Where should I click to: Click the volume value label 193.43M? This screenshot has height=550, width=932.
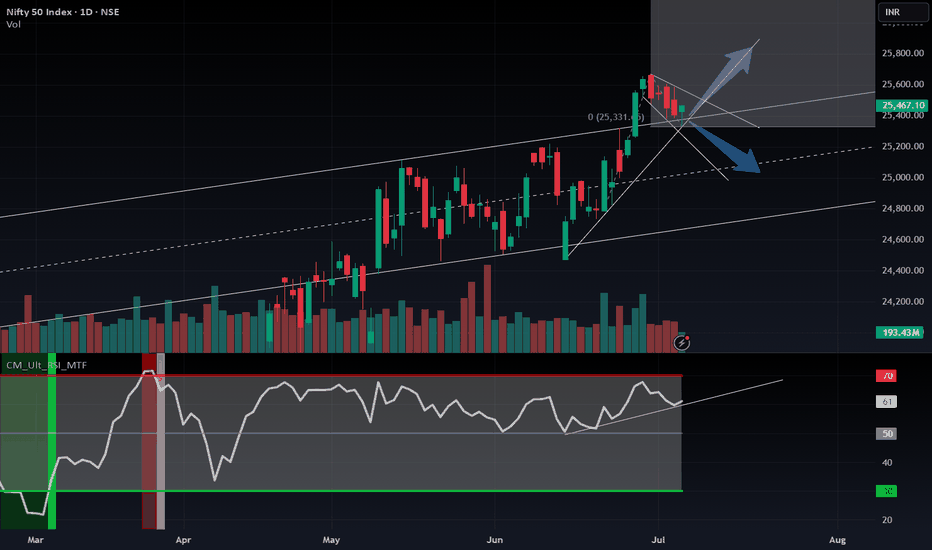pos(900,332)
